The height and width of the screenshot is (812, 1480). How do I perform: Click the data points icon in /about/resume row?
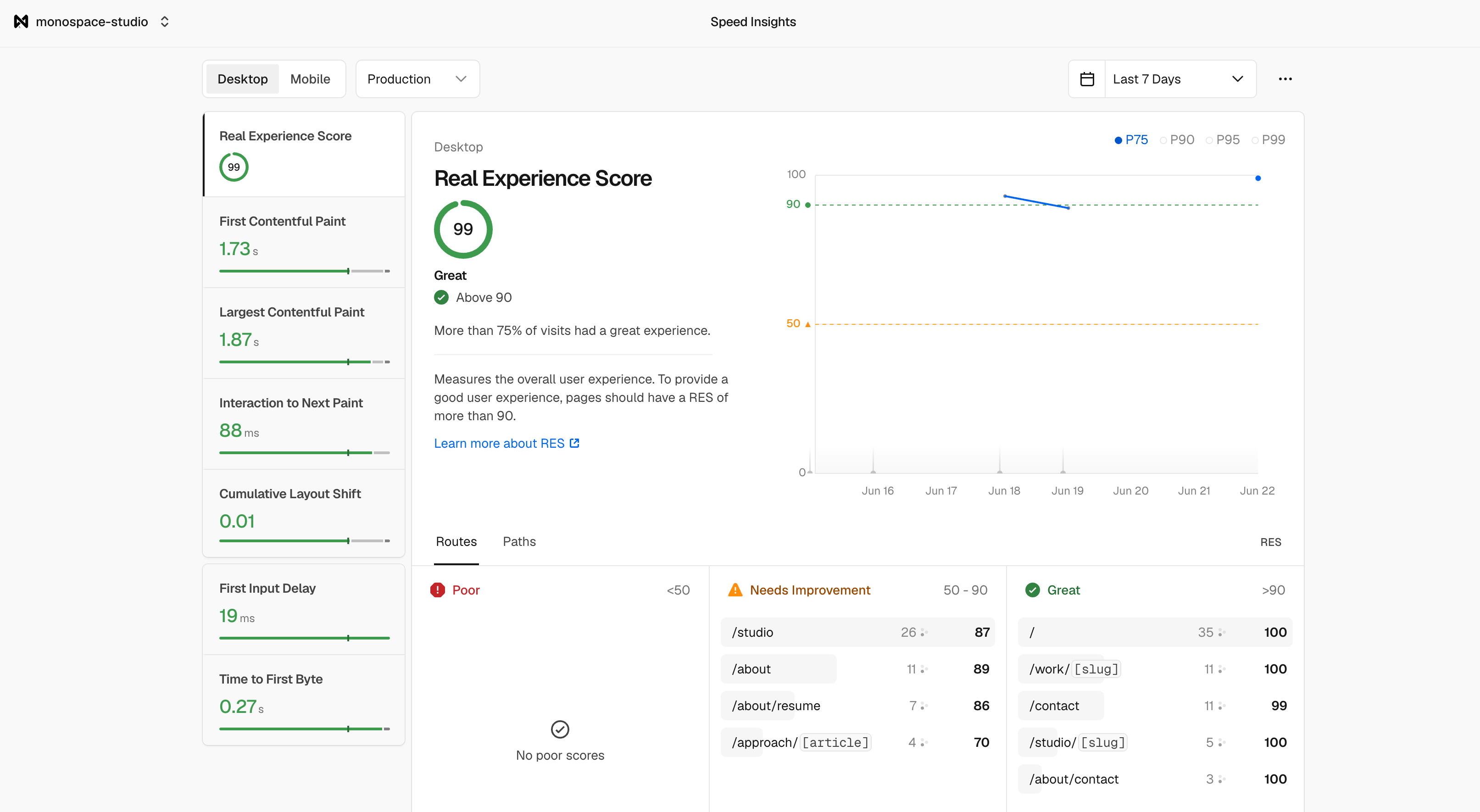pos(924,706)
